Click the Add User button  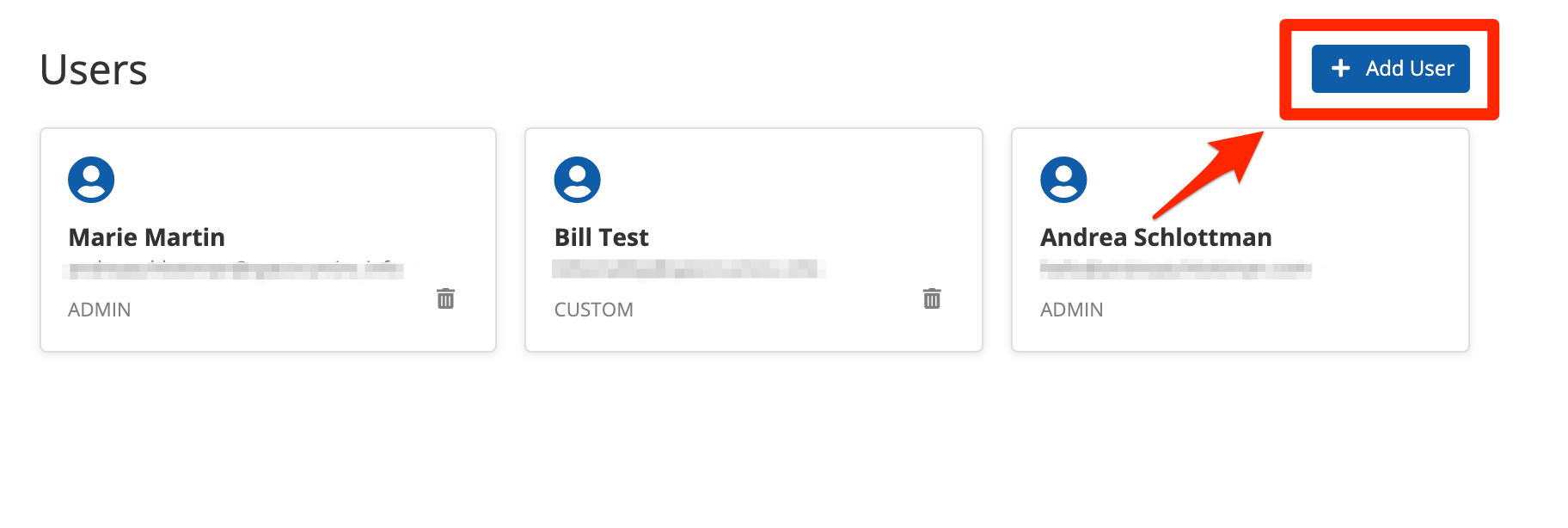point(1390,69)
